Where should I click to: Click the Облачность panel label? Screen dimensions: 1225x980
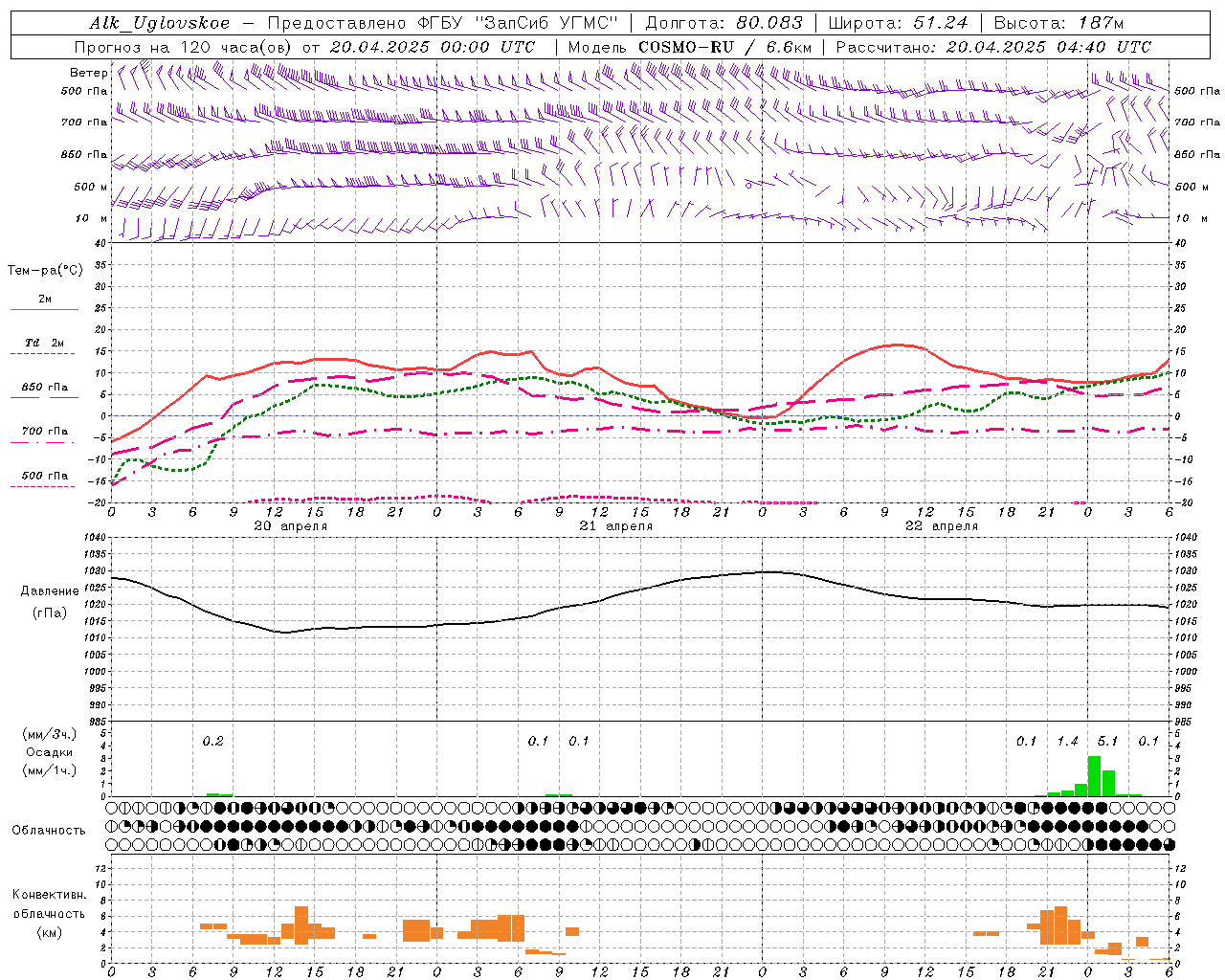[x=49, y=830]
